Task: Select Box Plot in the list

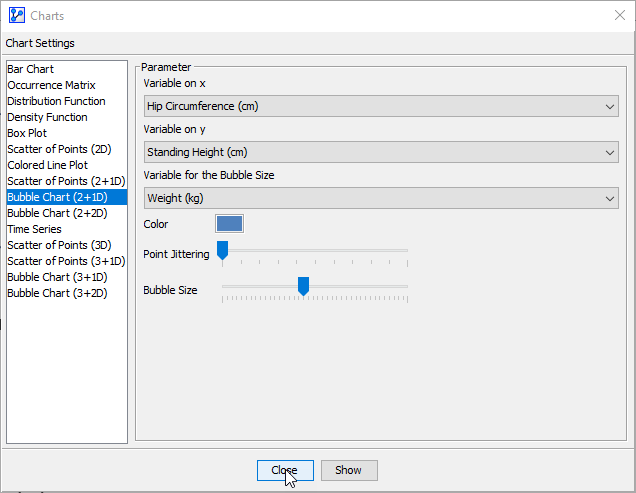Action: click(27, 133)
